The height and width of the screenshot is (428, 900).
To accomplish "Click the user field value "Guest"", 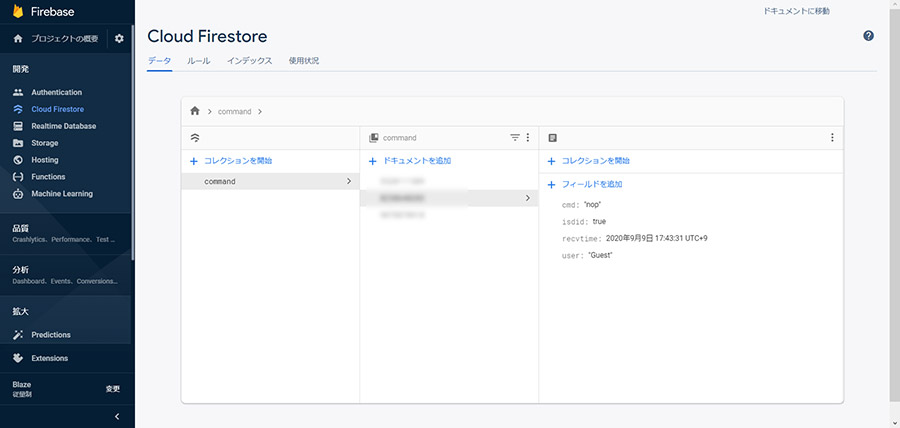I will pyautogui.click(x=600, y=255).
